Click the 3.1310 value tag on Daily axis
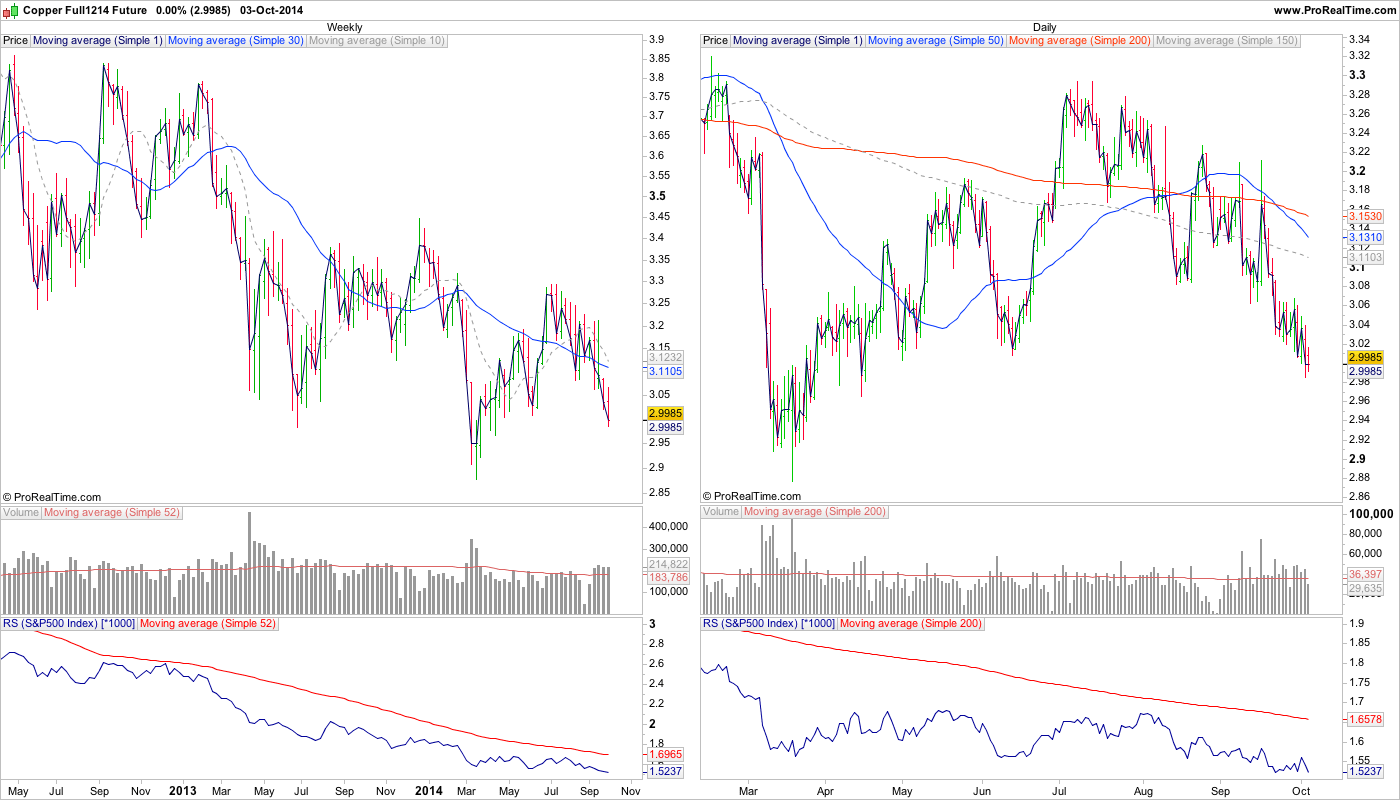Viewport: 1400px width, 800px height. click(x=1365, y=237)
